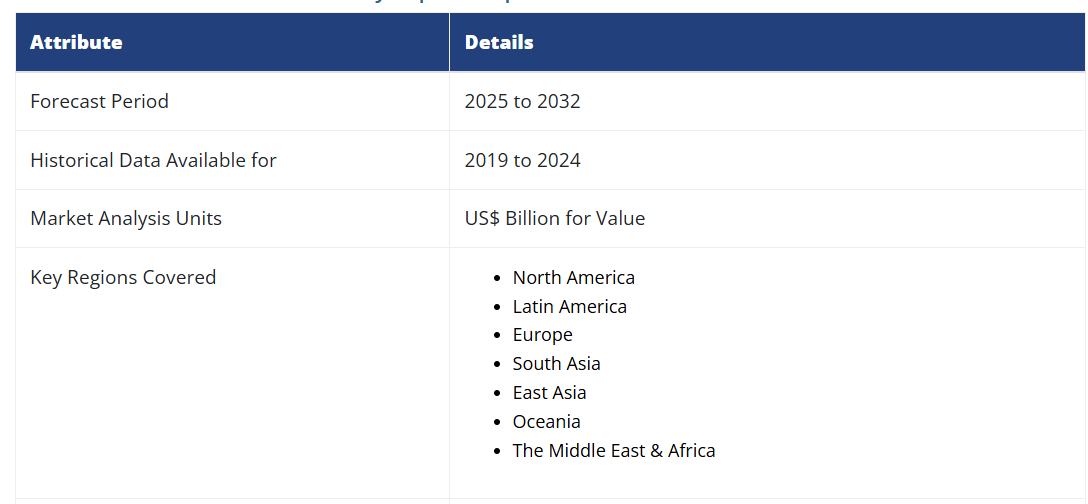
Task: Click The Middle East & Africa entry
Action: coord(613,451)
